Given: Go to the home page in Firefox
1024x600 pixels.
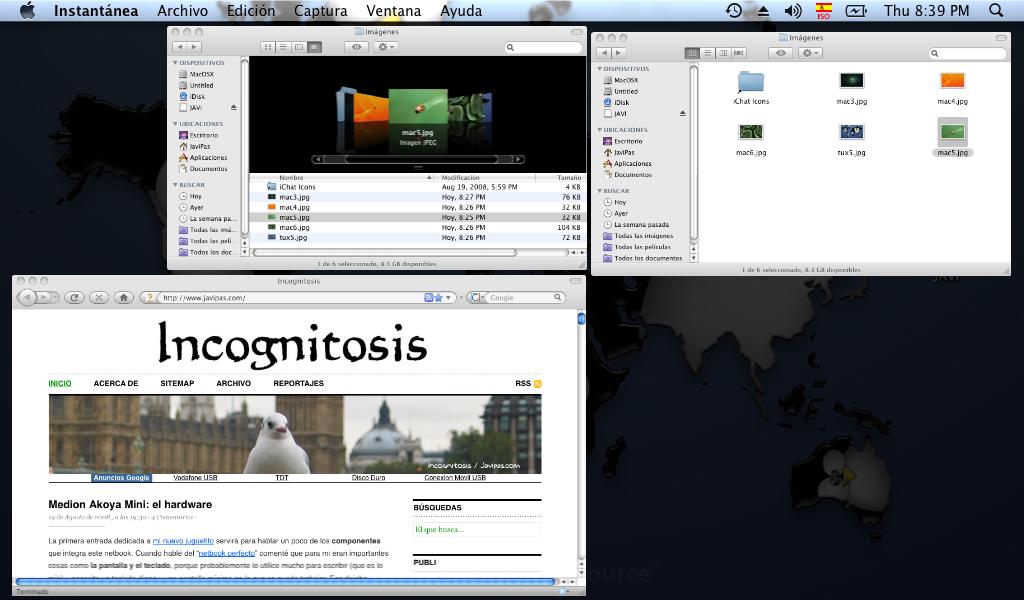Looking at the screenshot, I should click(123, 298).
